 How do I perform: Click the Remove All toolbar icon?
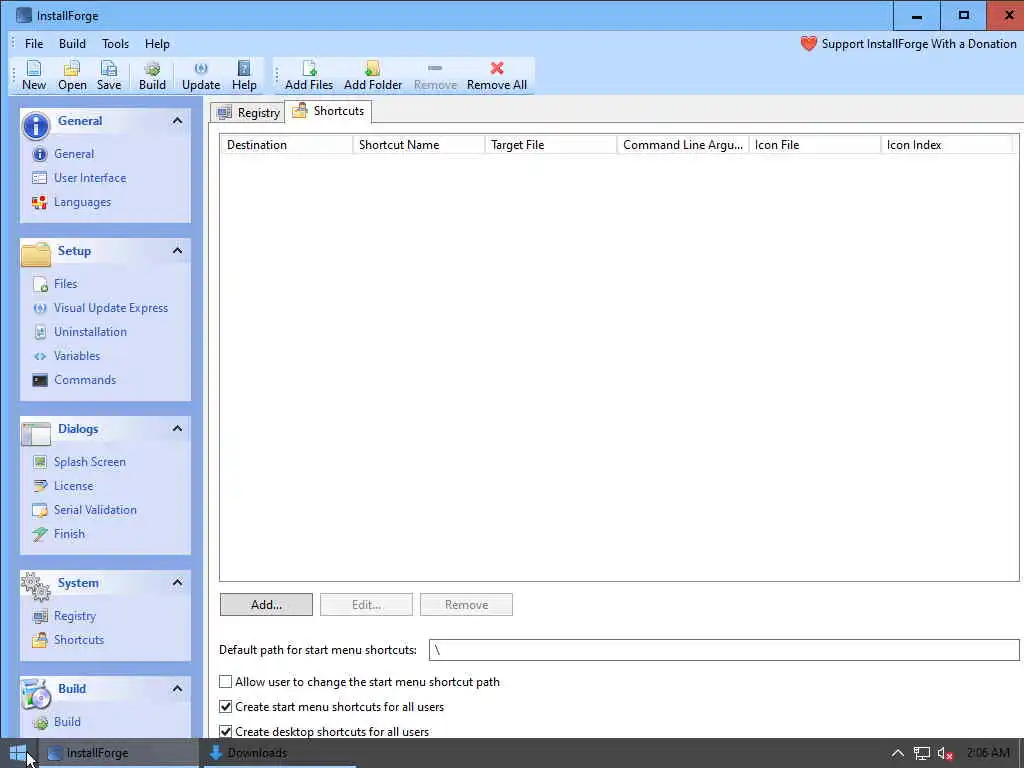[x=496, y=75]
